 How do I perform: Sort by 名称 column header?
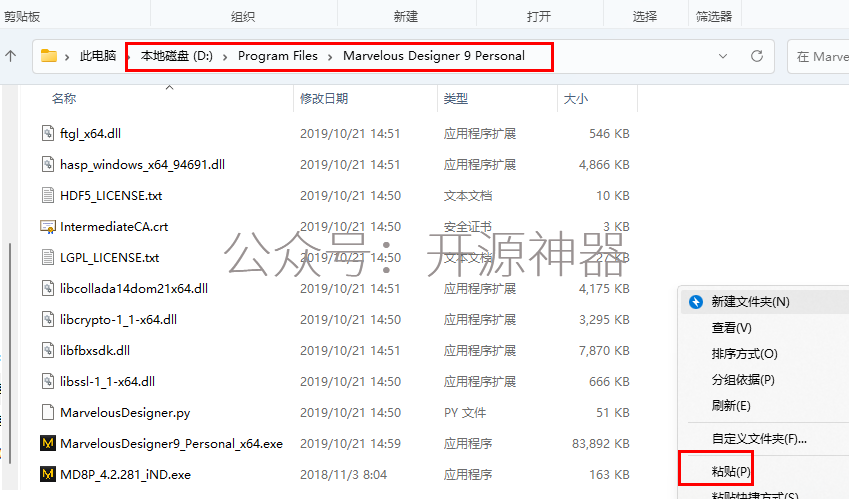64,99
